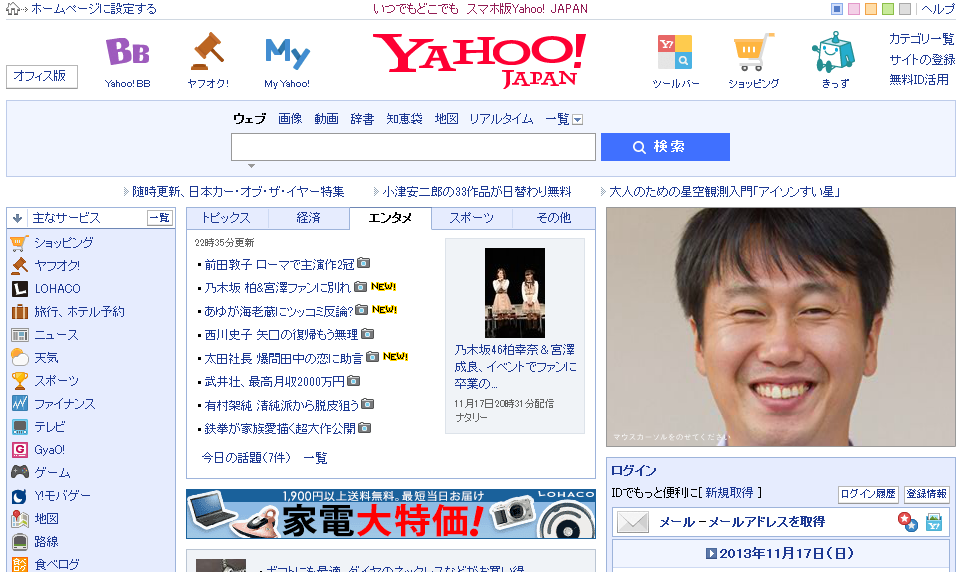962x572 pixels.
Task: Click the ニュース icon in sidebar
Action: coord(20,335)
